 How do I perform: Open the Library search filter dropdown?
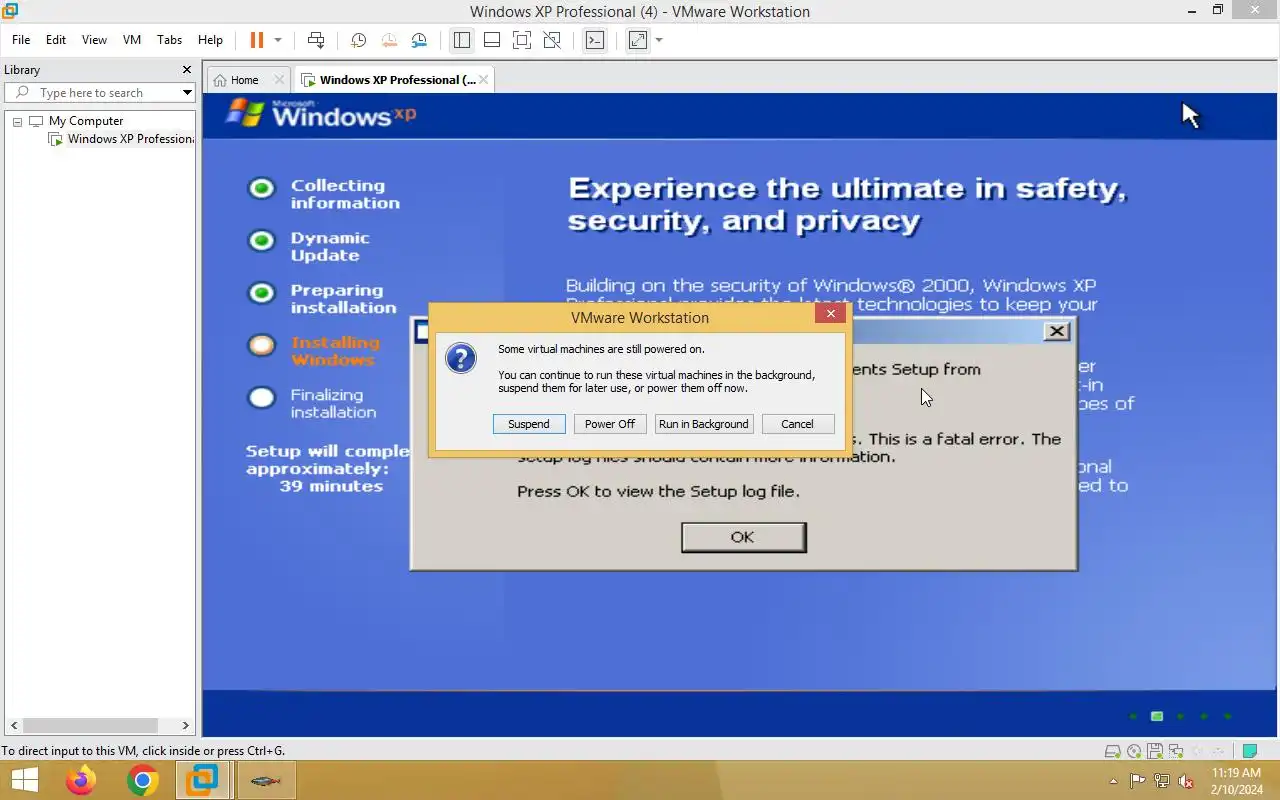click(187, 93)
